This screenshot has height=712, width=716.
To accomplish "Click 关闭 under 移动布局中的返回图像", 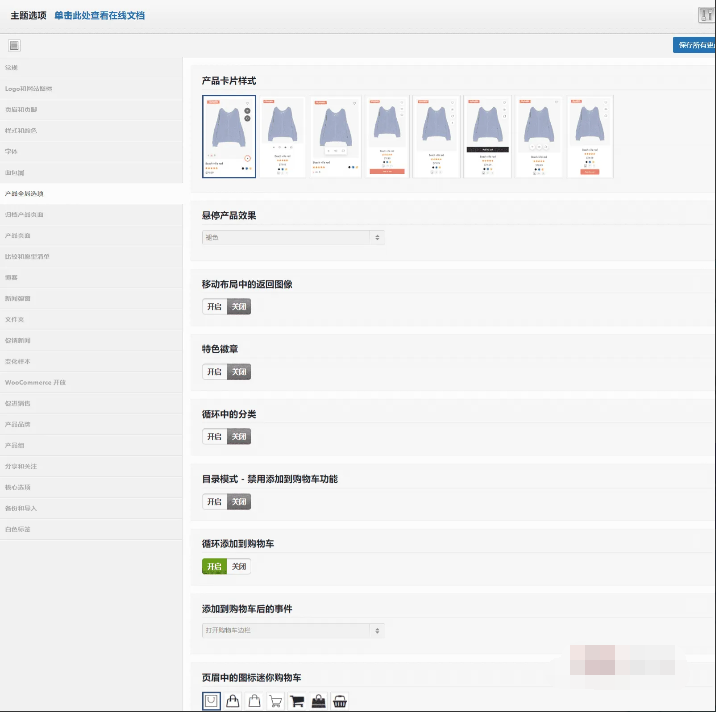I will [x=239, y=306].
